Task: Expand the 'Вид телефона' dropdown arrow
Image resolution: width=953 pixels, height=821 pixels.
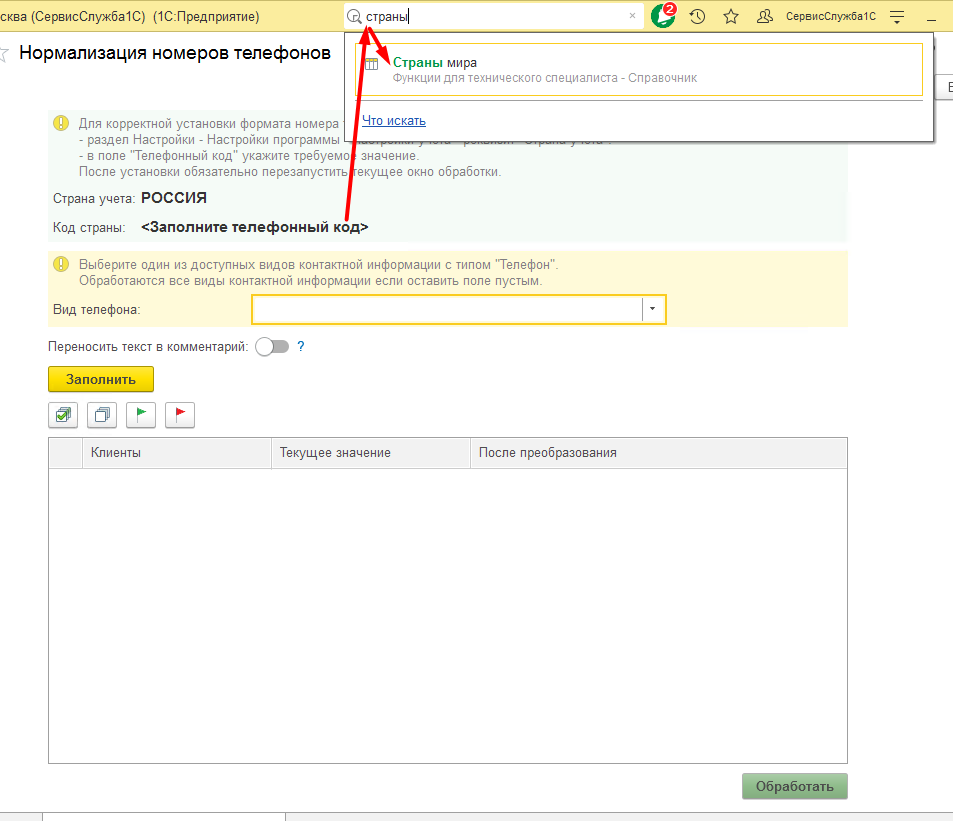Action: [653, 309]
